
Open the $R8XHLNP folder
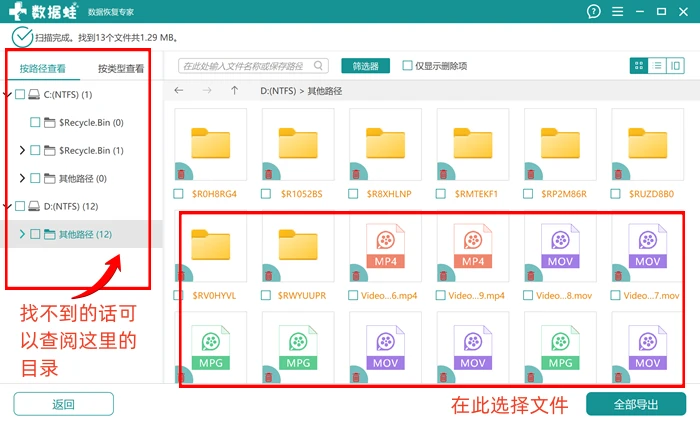tap(385, 144)
